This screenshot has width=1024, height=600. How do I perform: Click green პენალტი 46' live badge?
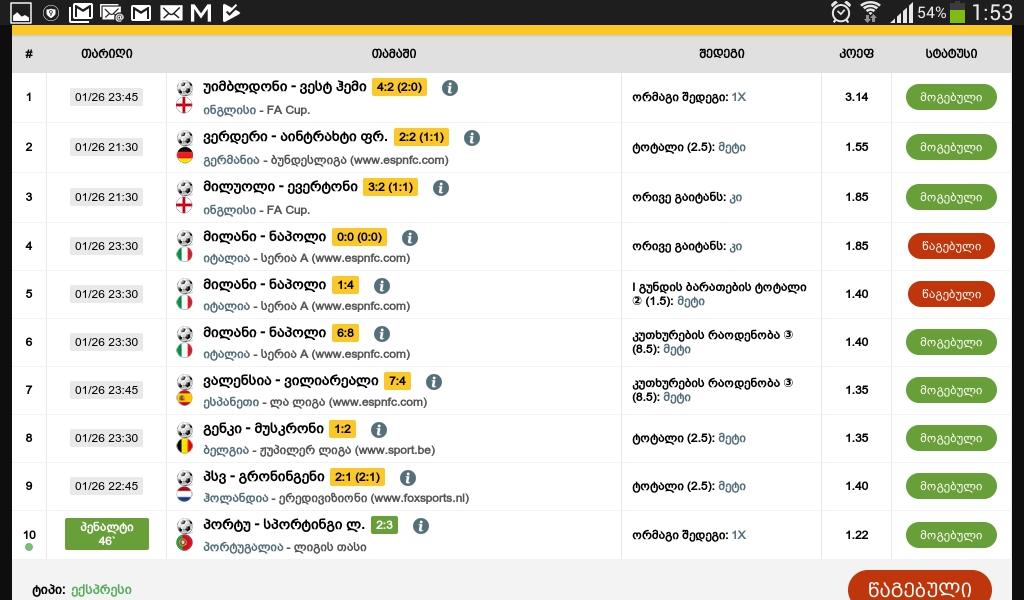click(106, 534)
